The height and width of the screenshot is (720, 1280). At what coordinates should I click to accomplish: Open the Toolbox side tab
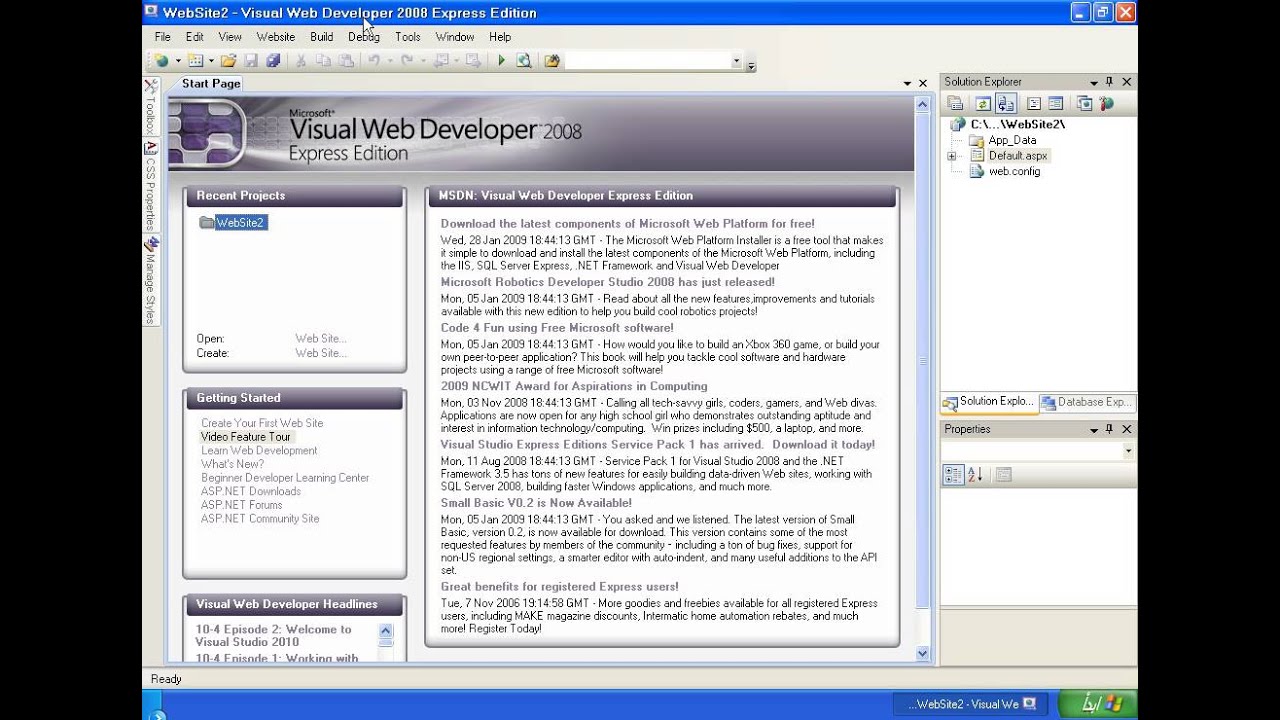(x=151, y=107)
